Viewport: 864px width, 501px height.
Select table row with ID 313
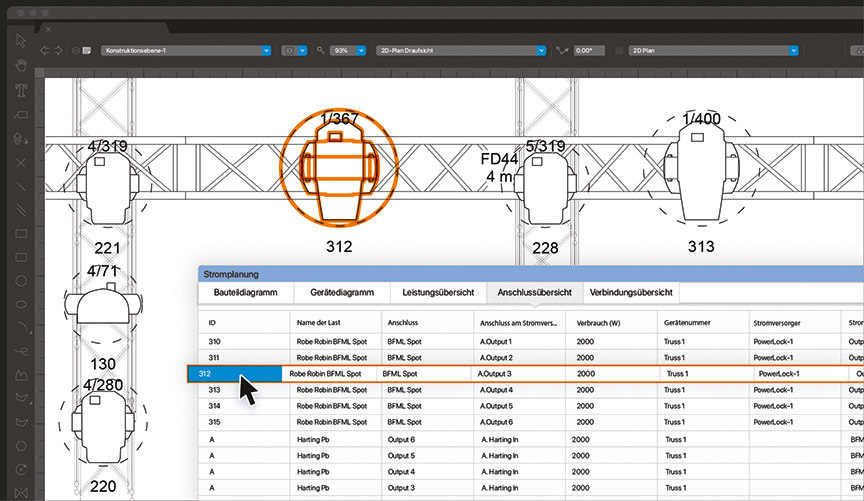click(x=531, y=390)
